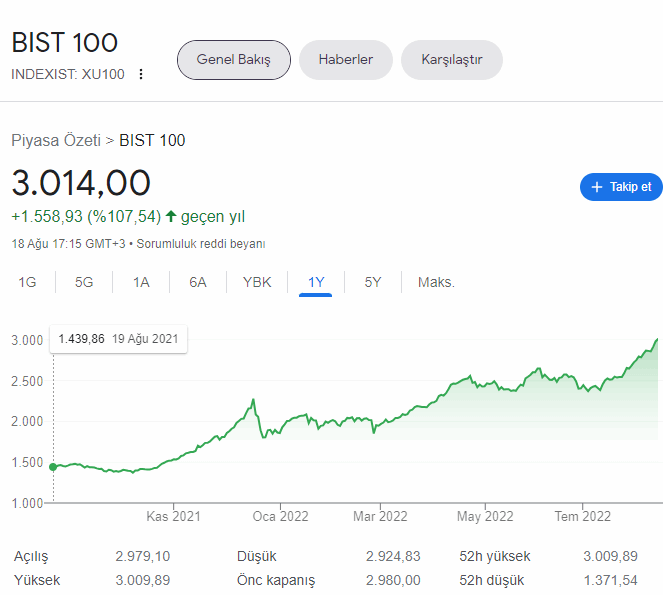Click the Açılış value 2.979,10

(142, 556)
